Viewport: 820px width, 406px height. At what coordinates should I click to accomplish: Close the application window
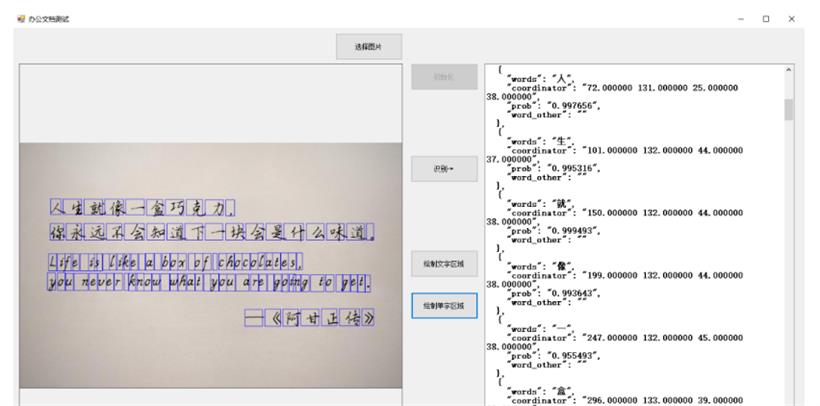[791, 19]
